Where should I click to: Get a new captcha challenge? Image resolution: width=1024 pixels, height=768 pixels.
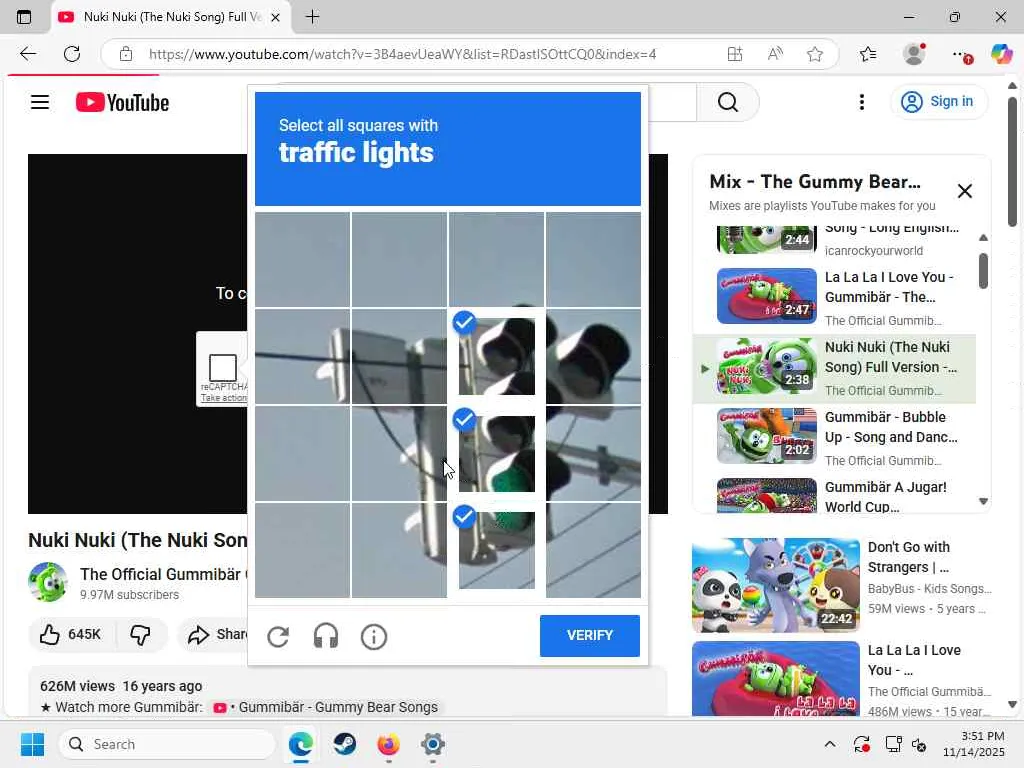pos(278,636)
